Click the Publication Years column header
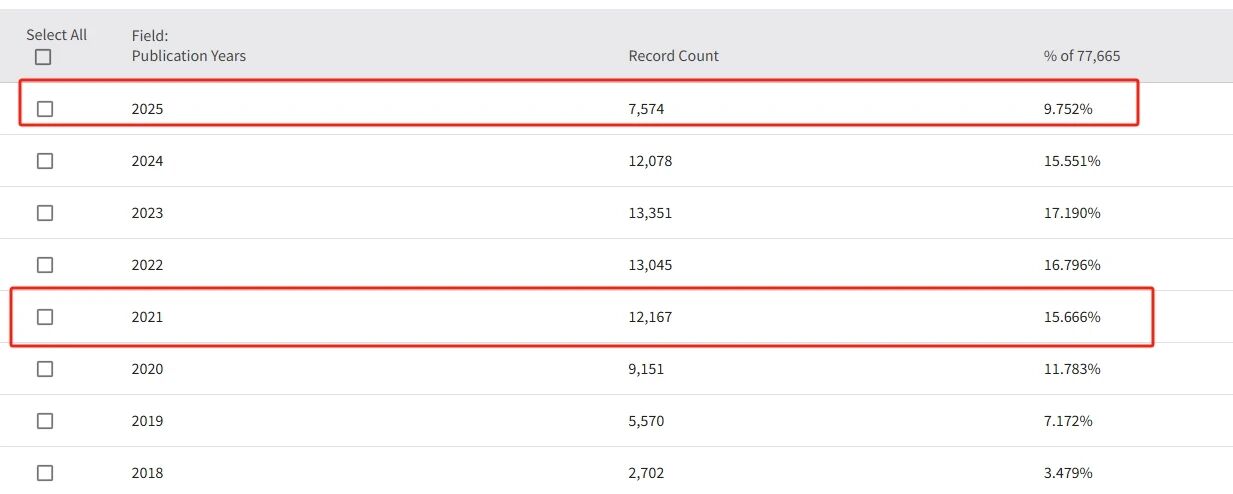 click(x=188, y=56)
